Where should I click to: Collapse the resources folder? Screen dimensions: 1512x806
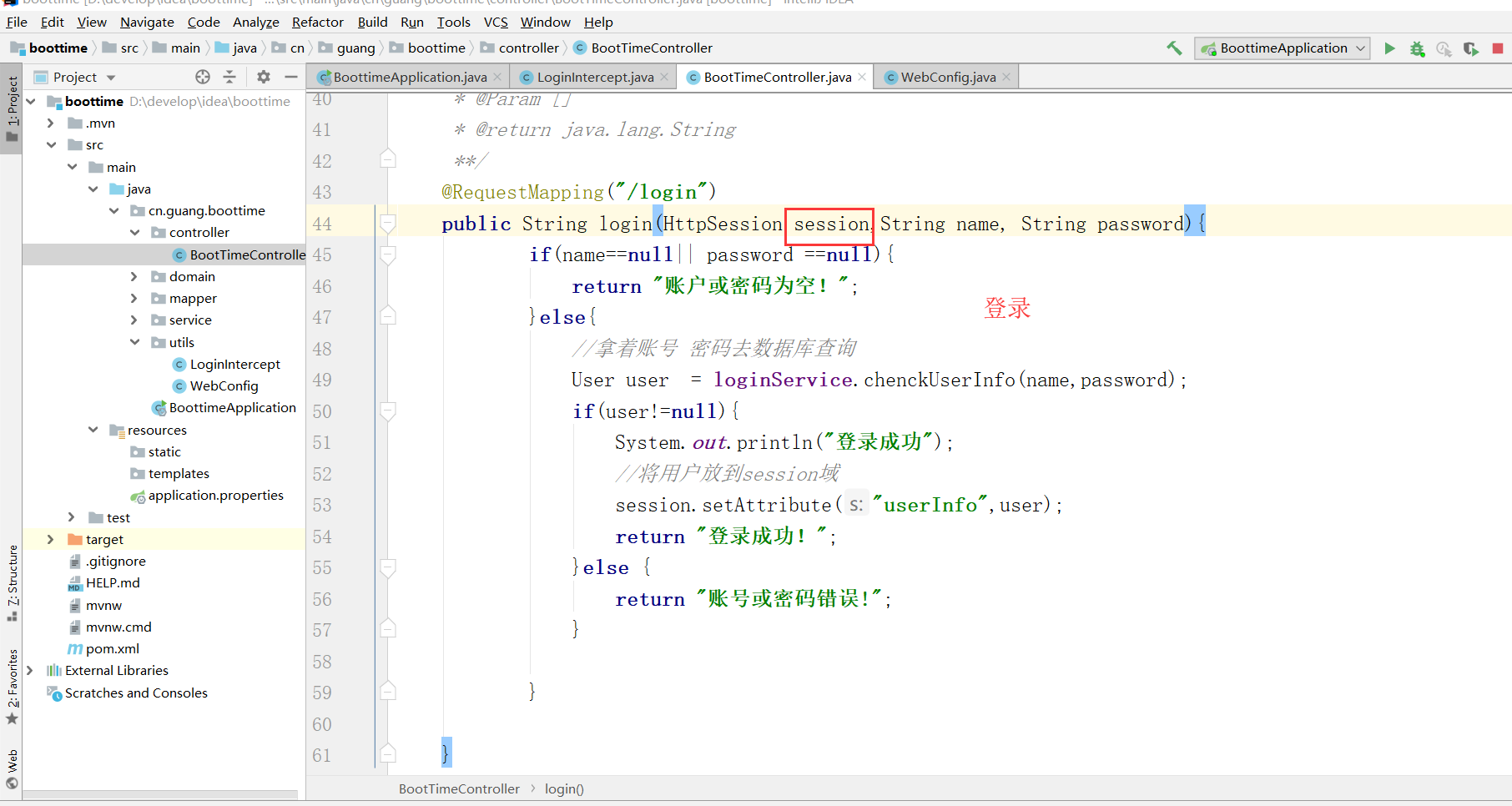tap(93, 430)
